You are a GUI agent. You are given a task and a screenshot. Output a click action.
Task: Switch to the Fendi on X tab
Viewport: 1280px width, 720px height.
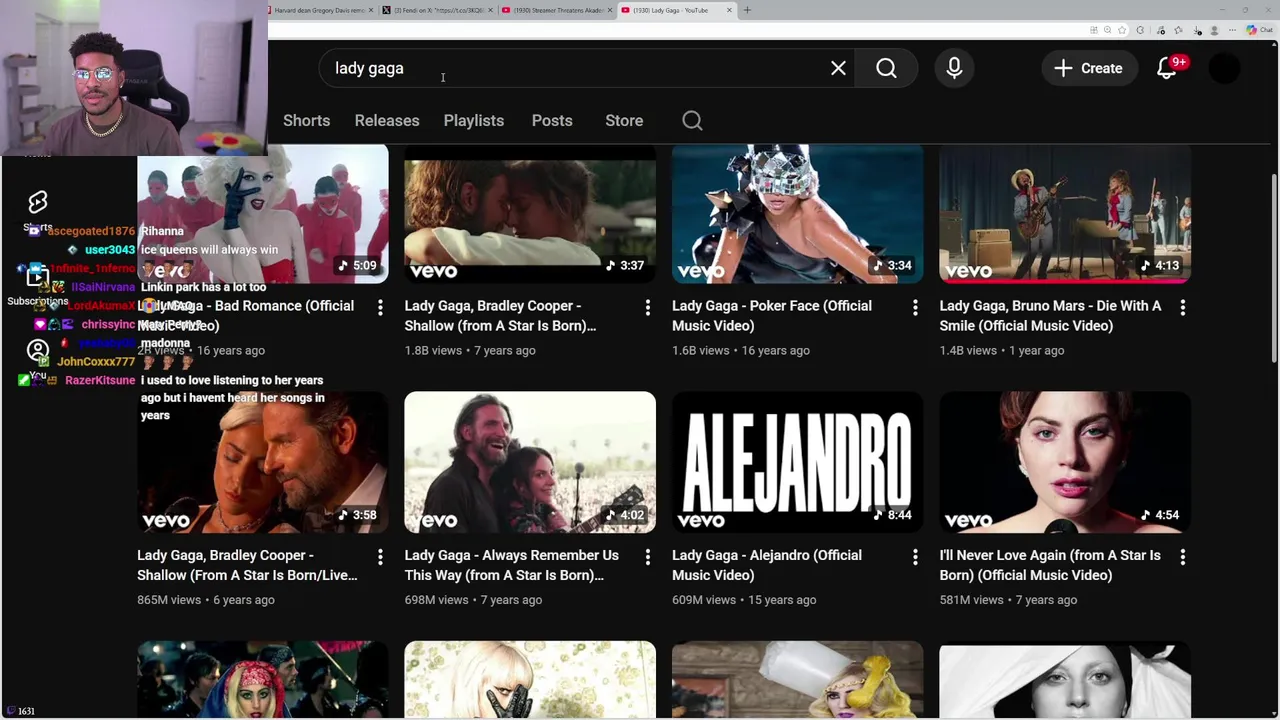(438, 10)
